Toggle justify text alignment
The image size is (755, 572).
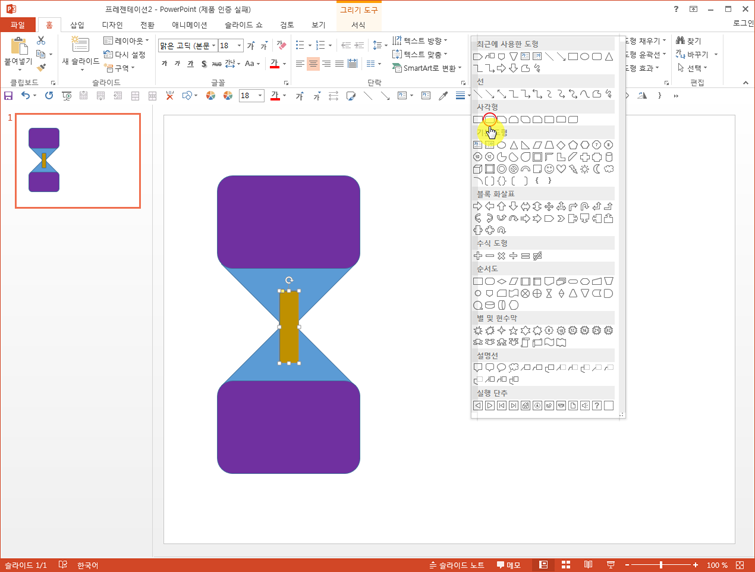point(339,64)
